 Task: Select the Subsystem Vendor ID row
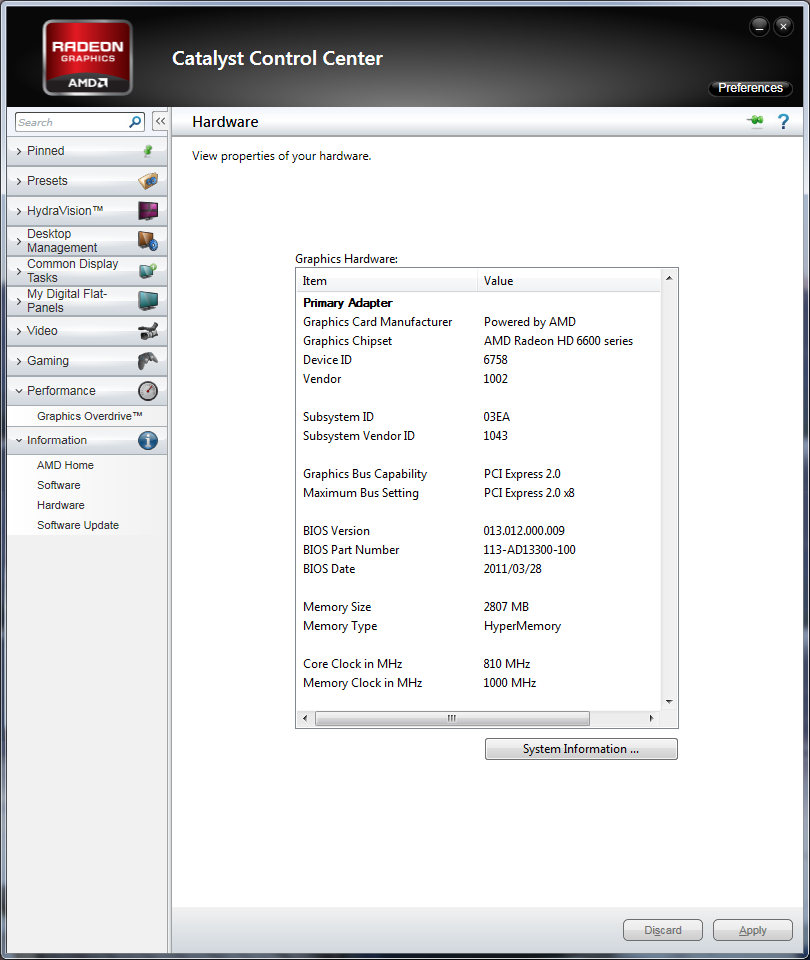click(x=478, y=436)
